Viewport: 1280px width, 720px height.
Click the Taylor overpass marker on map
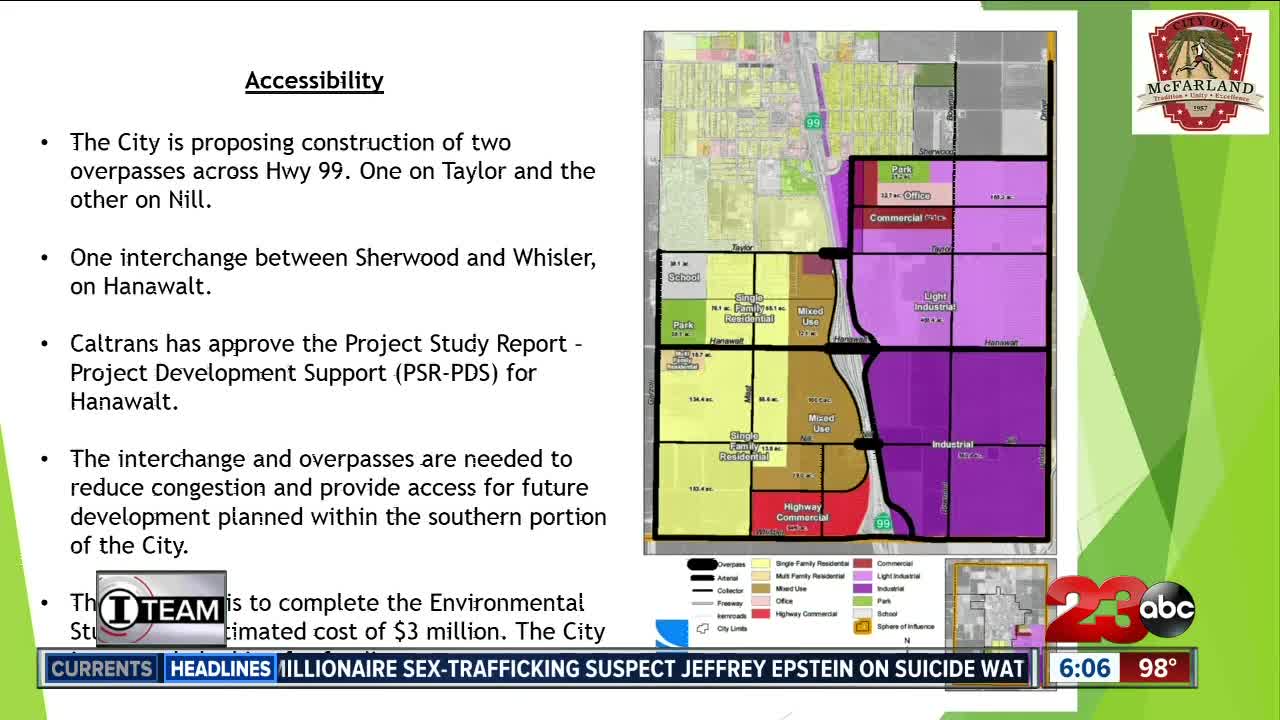tap(835, 253)
